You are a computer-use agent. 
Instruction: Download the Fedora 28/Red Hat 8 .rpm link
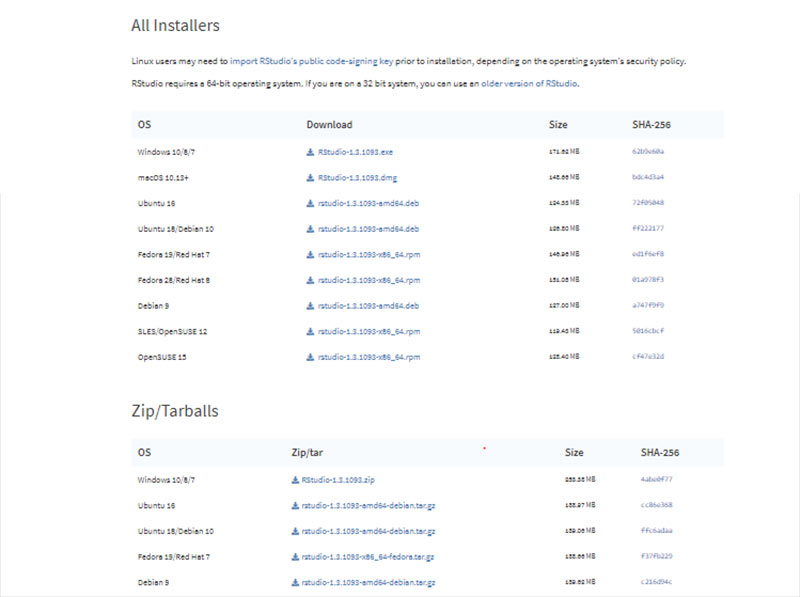(x=369, y=280)
